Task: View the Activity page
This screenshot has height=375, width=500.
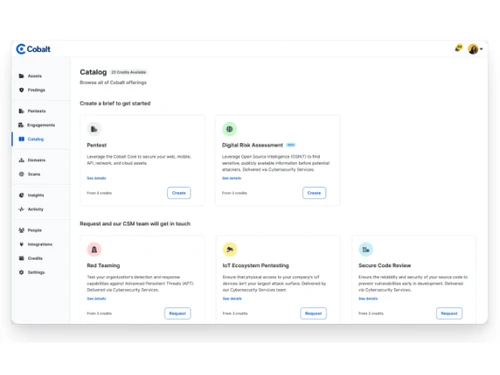Action: [x=36, y=209]
